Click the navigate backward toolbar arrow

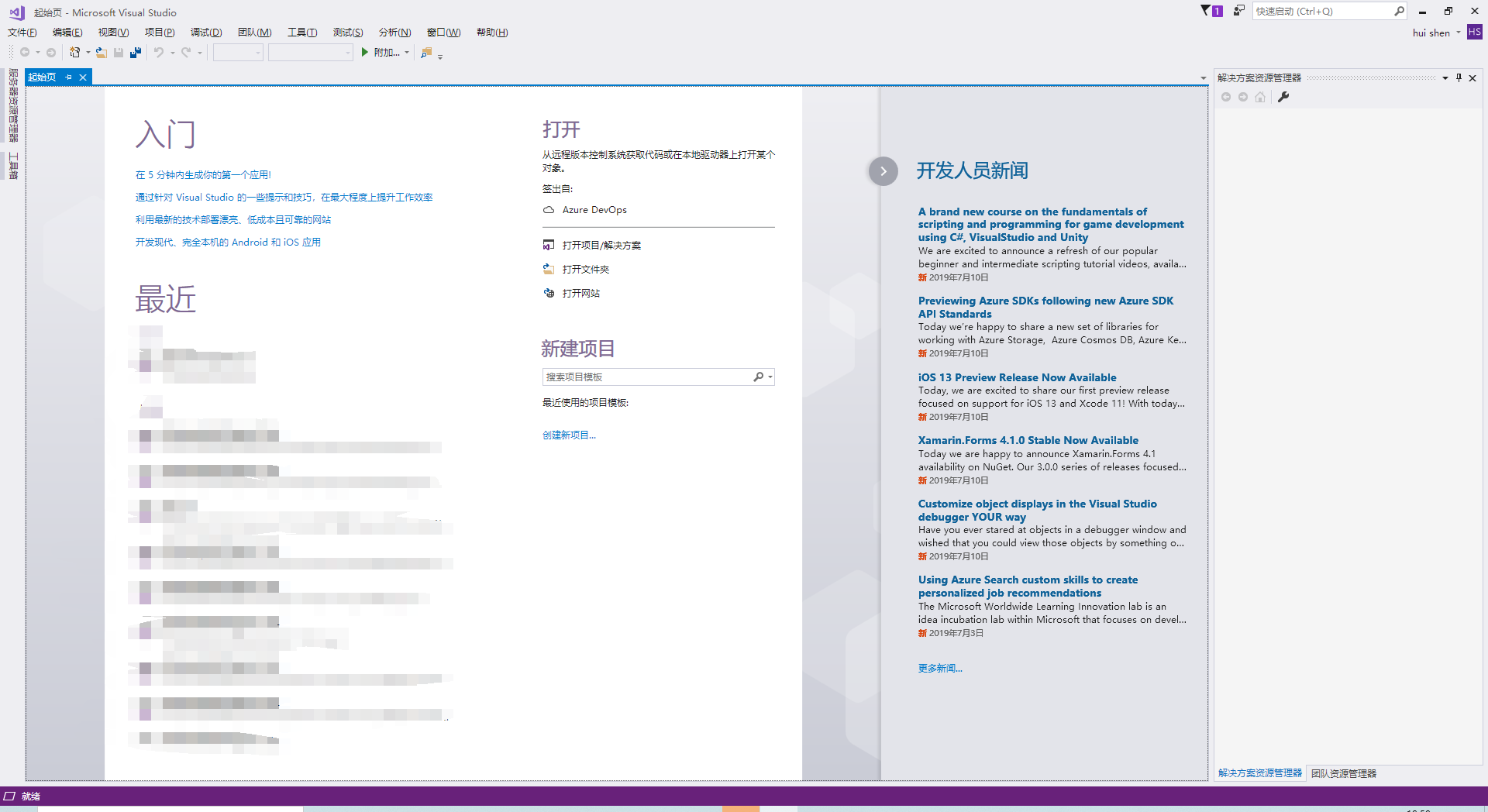pos(25,53)
